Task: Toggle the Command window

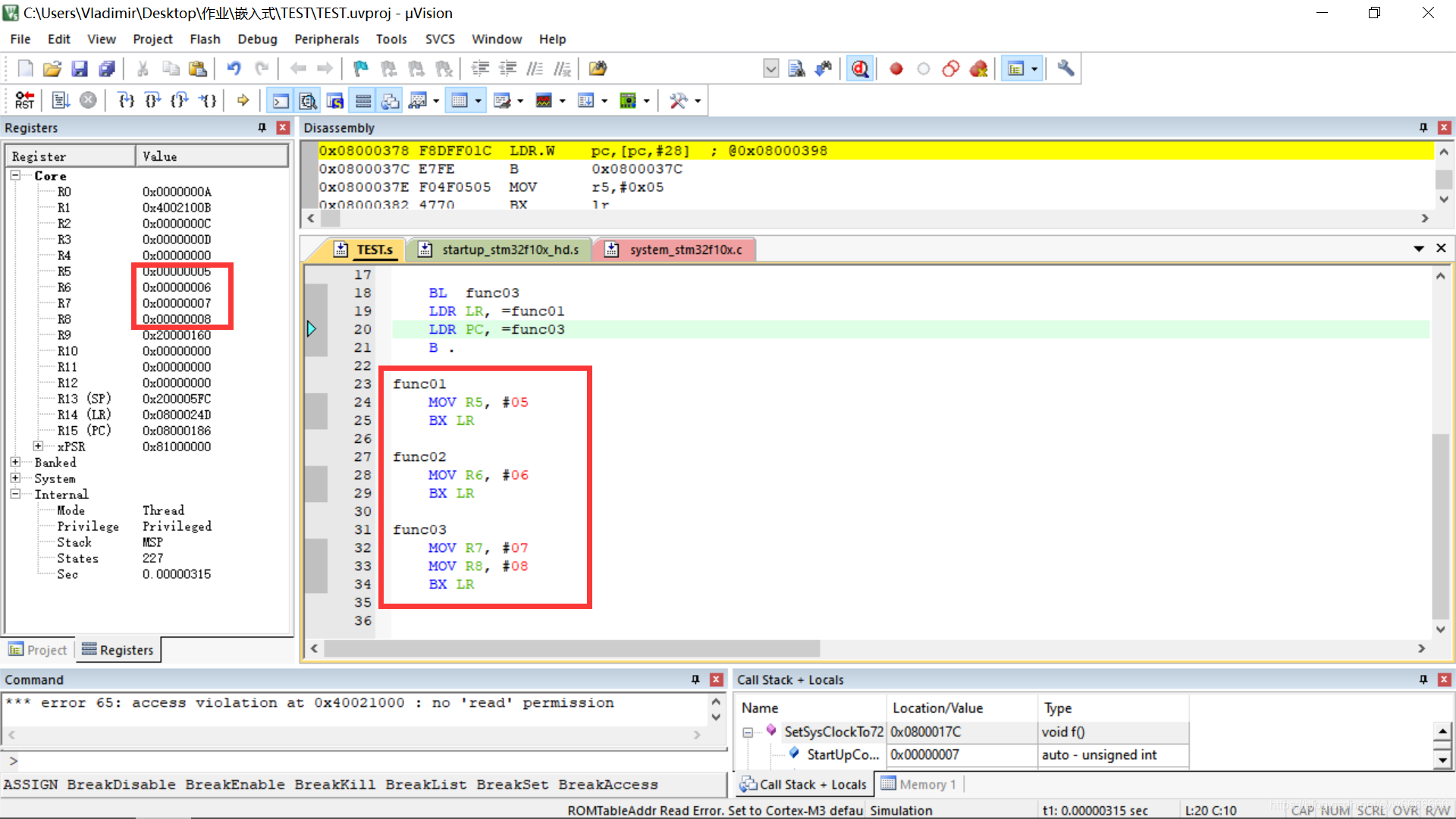Action: (x=281, y=101)
